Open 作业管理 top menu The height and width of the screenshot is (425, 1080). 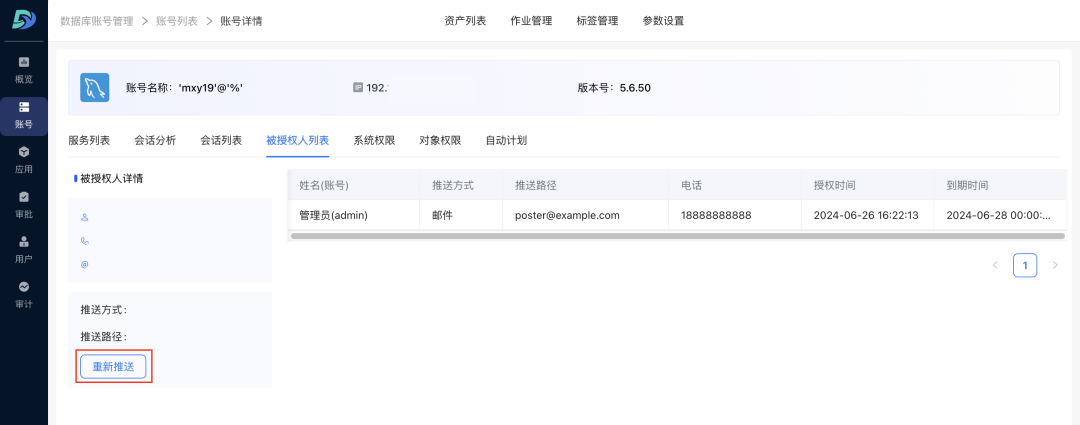pyautogui.click(x=531, y=21)
